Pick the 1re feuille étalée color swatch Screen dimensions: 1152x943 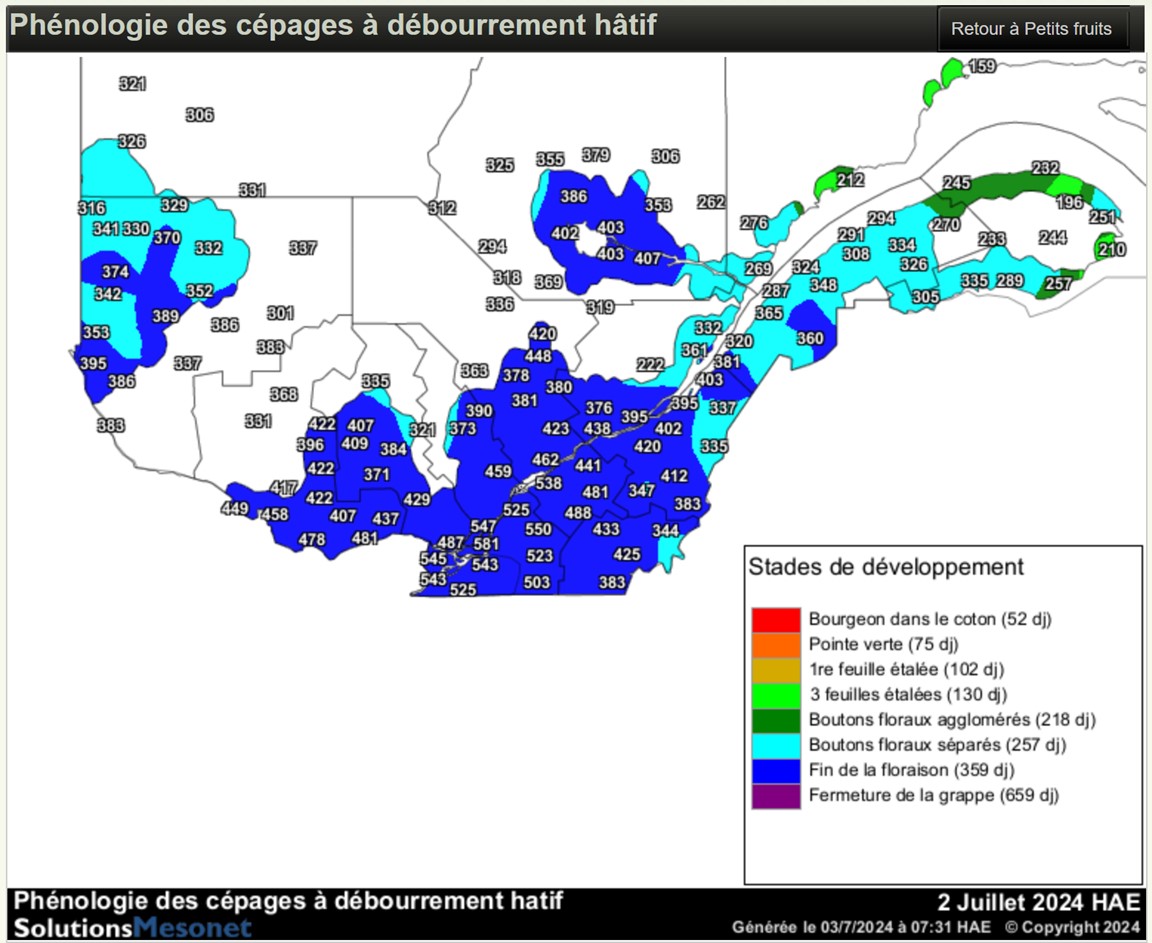click(776, 669)
